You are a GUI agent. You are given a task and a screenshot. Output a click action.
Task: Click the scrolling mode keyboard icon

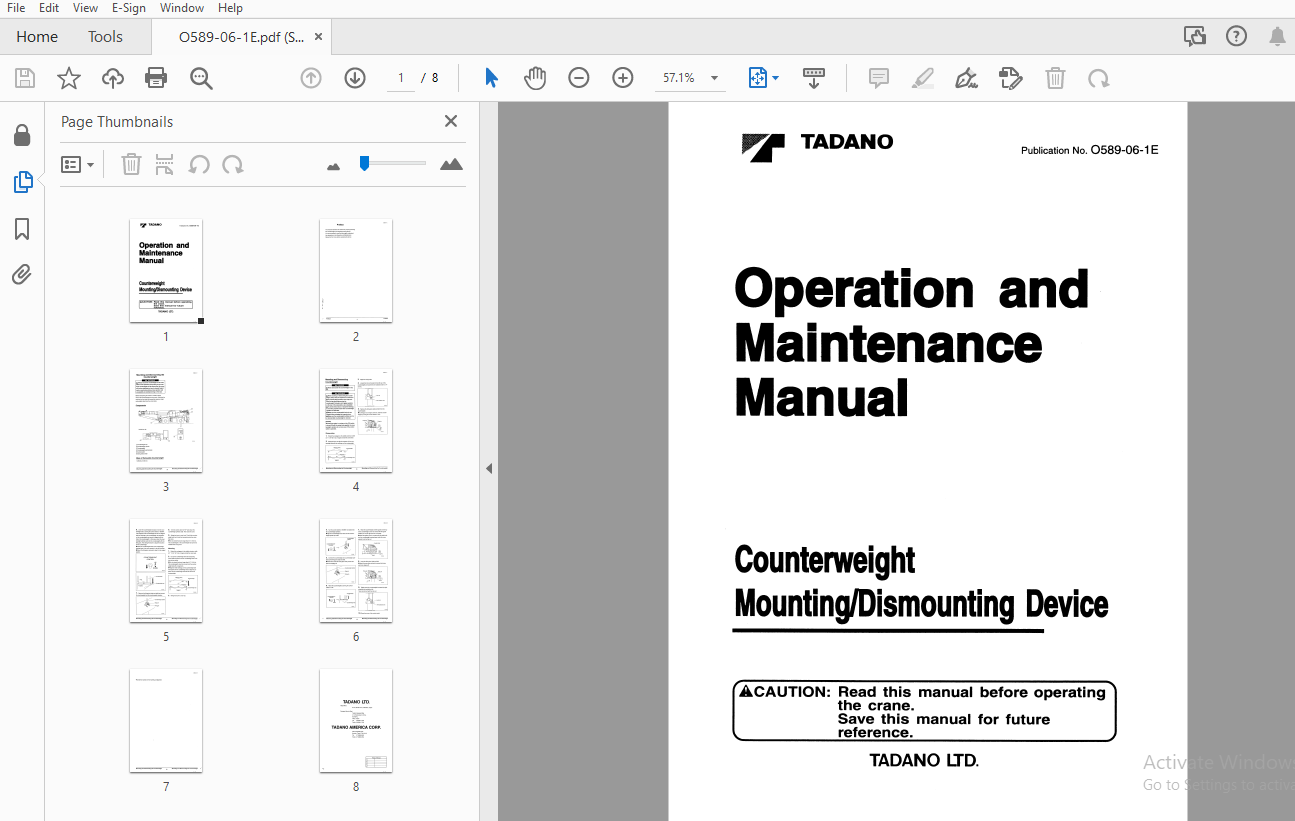[x=814, y=78]
